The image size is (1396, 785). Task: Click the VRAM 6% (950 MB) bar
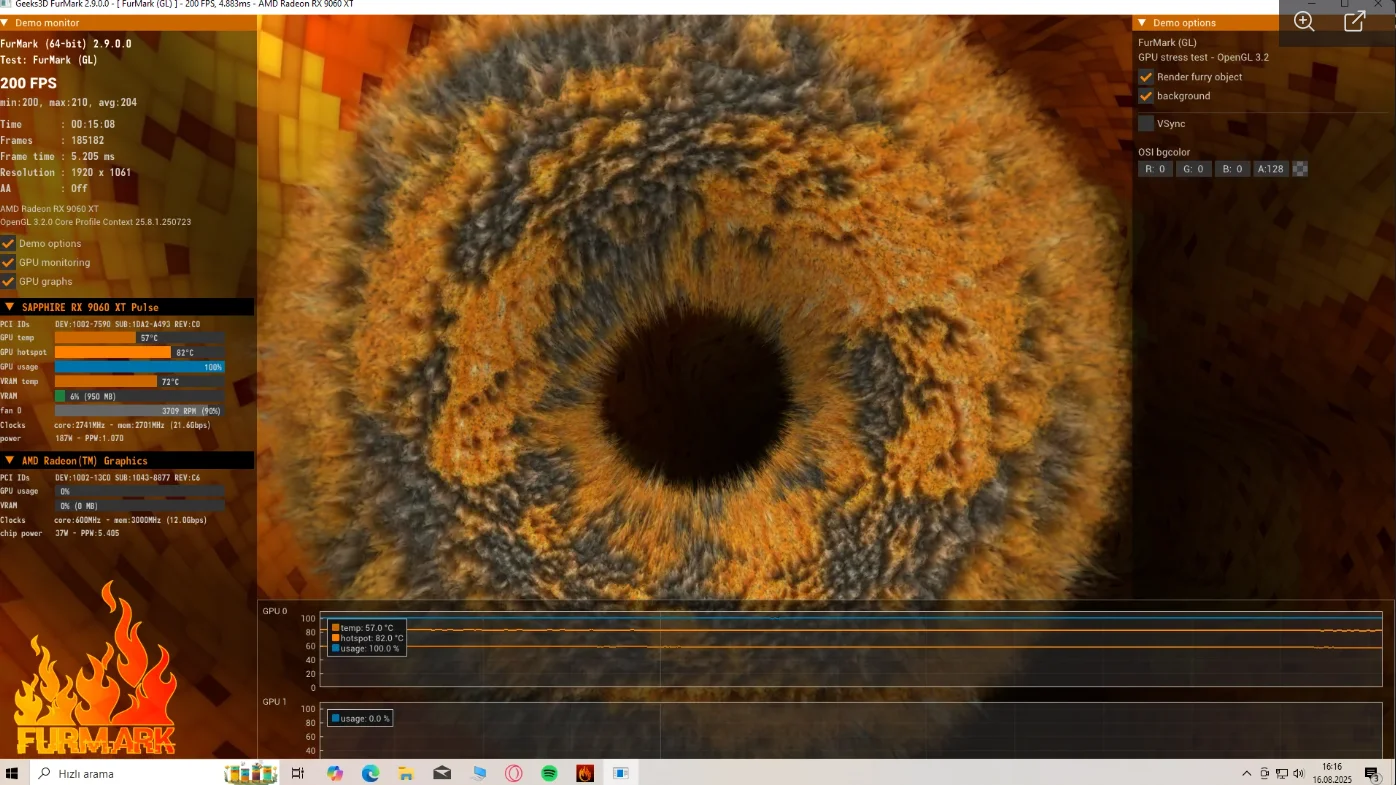point(139,396)
